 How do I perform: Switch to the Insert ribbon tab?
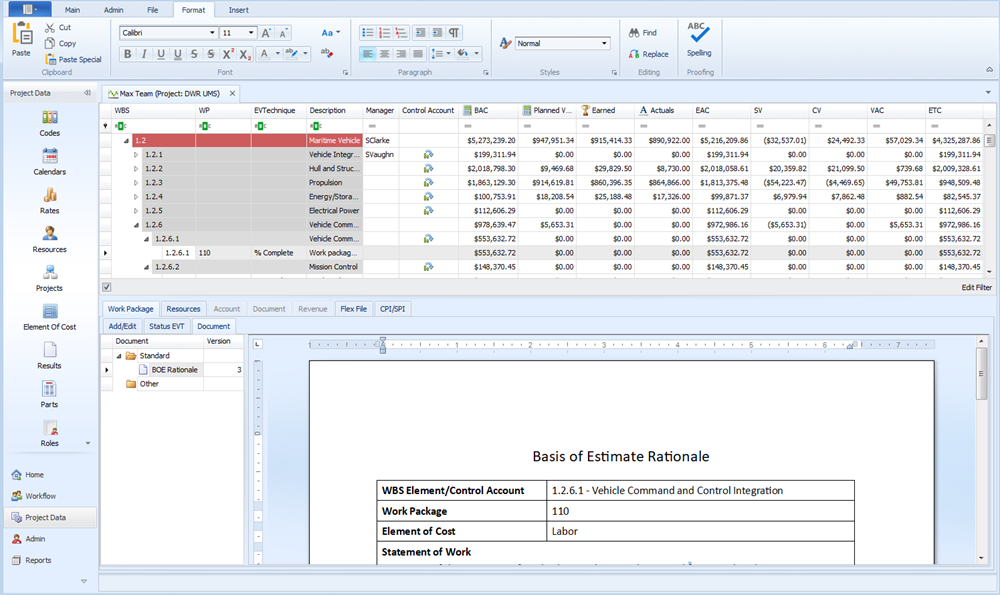coord(238,10)
